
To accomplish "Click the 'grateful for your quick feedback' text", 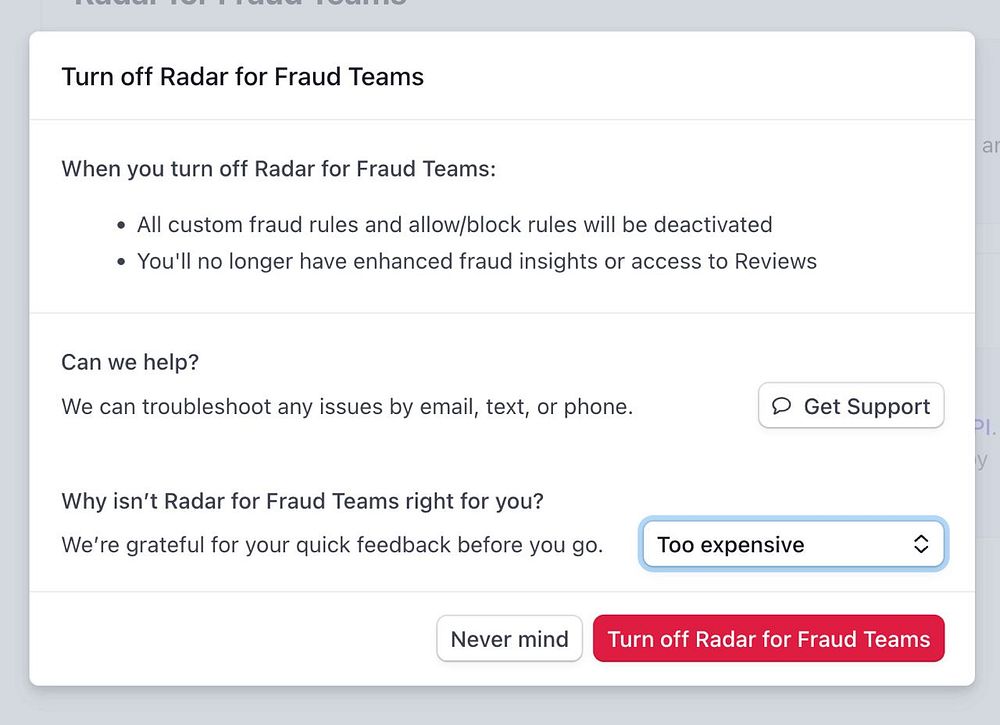I will tap(332, 545).
